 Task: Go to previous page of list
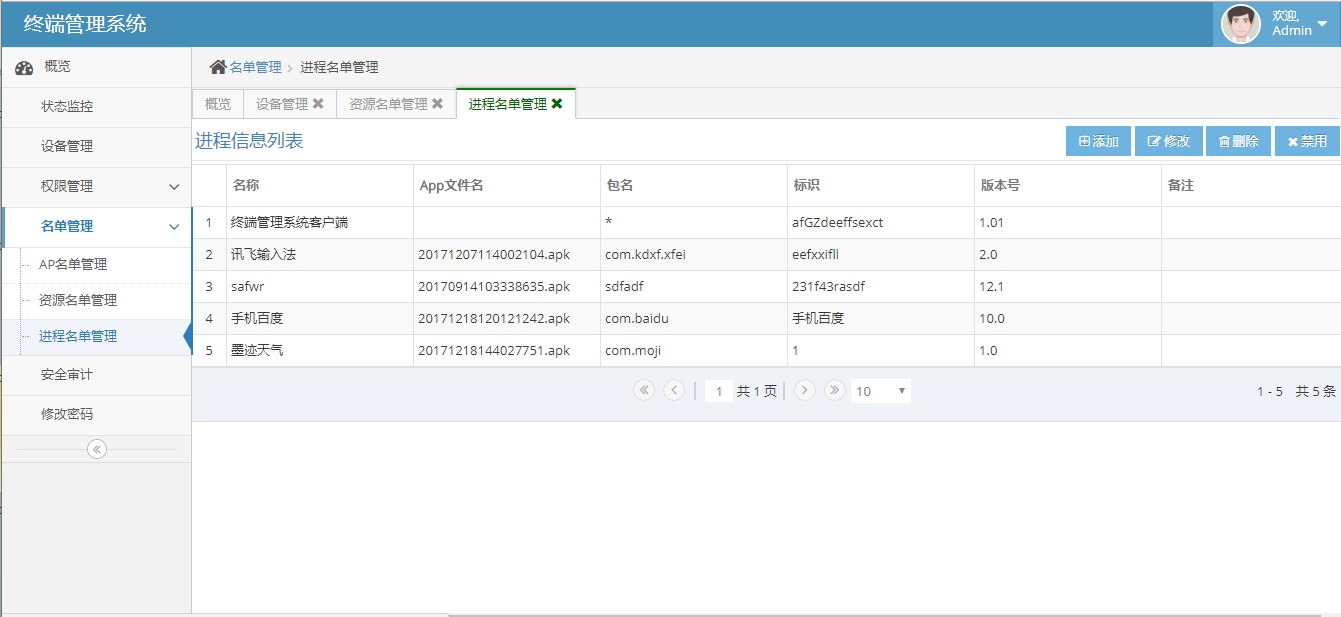(674, 391)
